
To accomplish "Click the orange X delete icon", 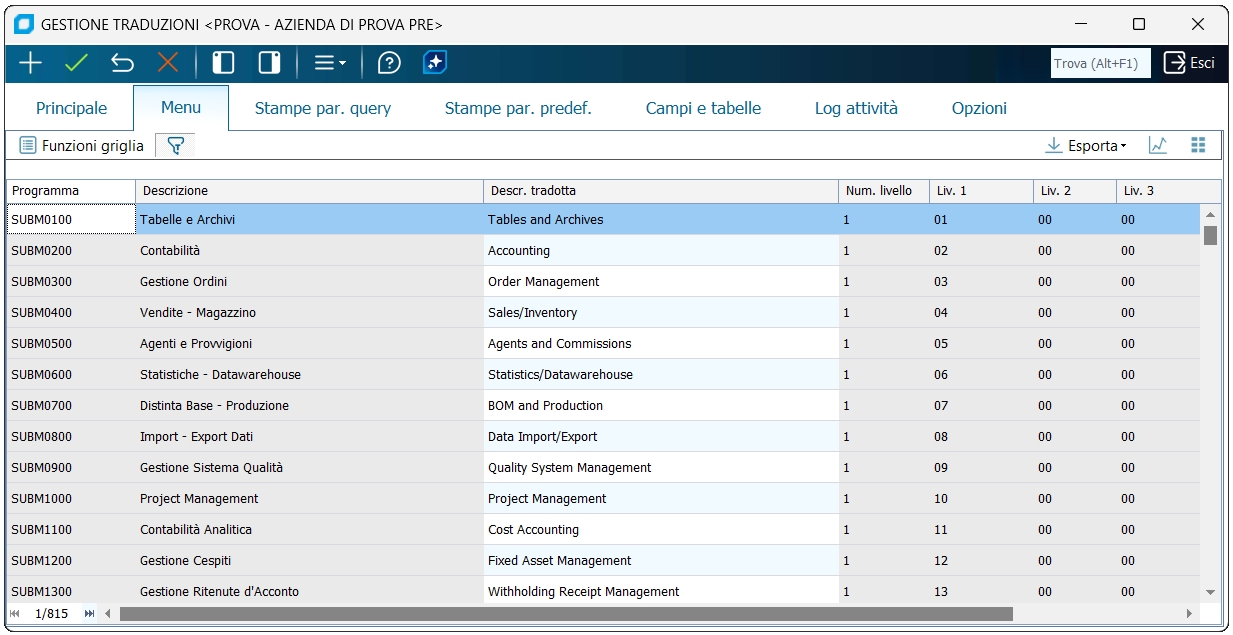I will [x=167, y=63].
